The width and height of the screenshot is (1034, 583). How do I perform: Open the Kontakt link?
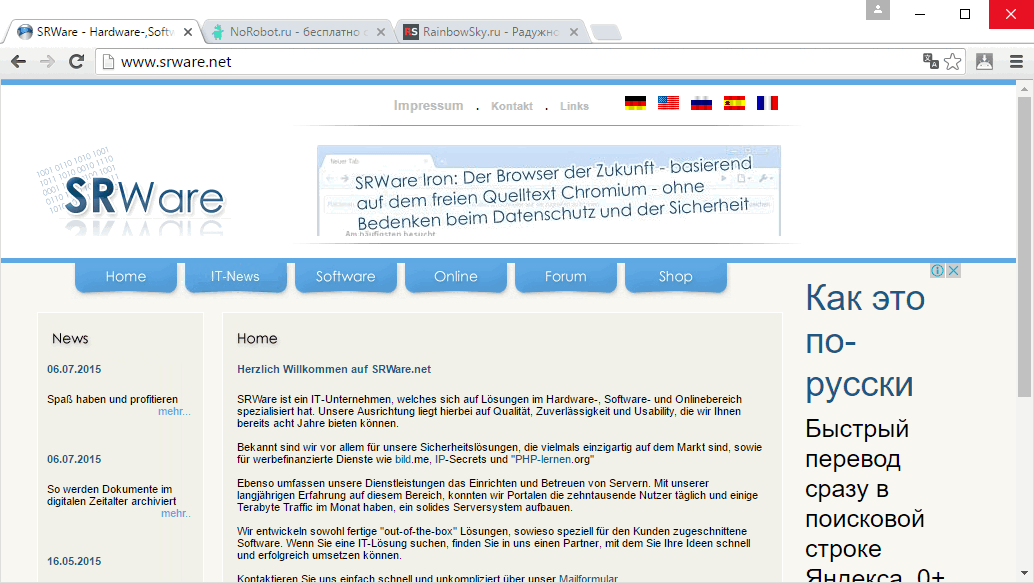coord(512,106)
